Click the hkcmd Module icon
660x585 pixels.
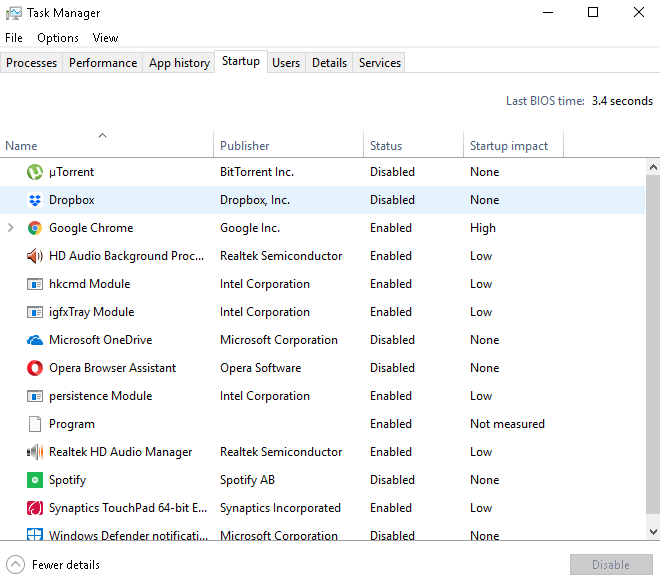35,284
